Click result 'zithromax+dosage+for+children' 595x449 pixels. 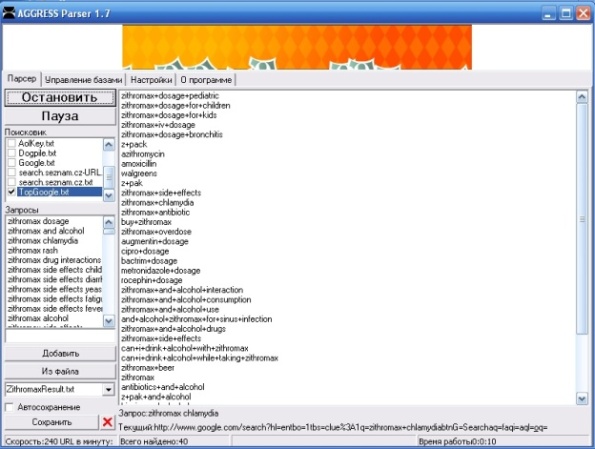[x=176, y=106]
